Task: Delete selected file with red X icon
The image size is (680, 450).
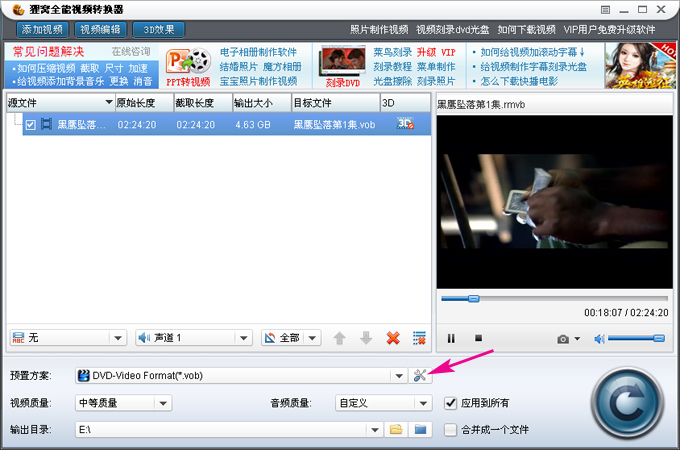Action: pos(393,338)
